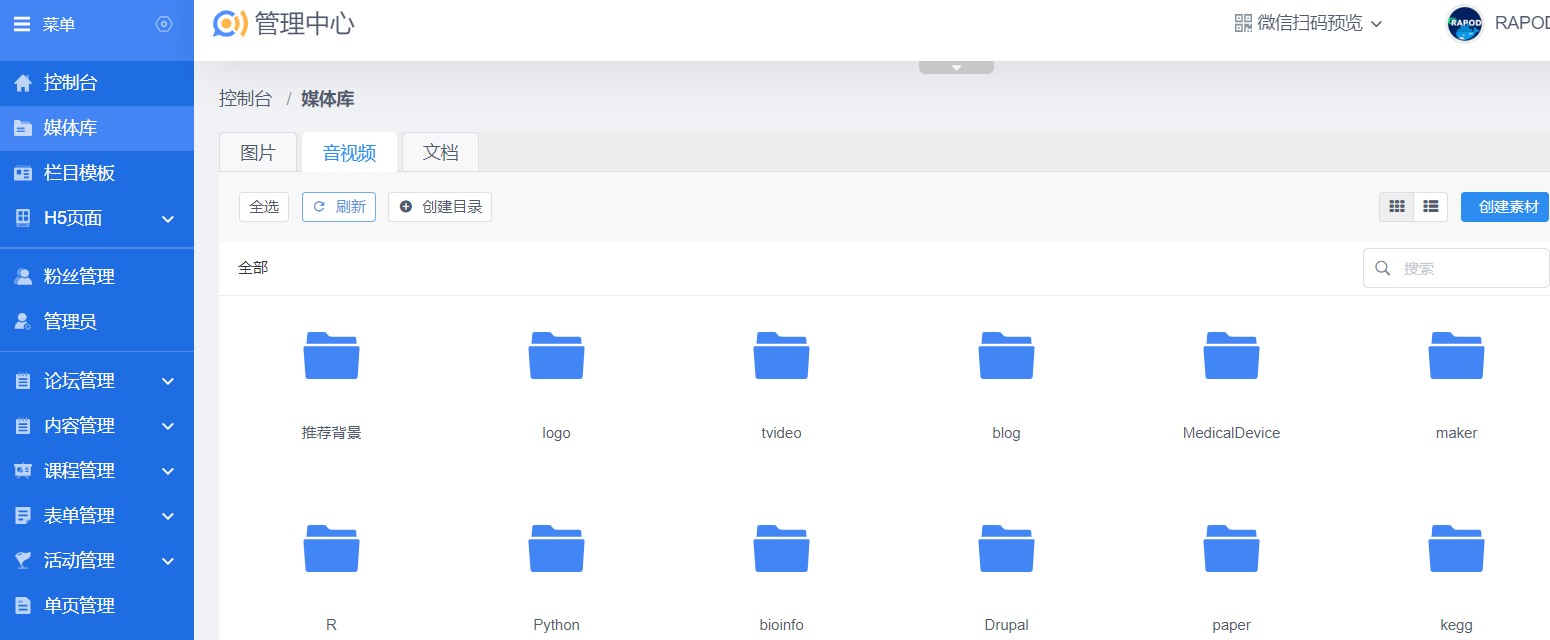Switch to list view layout

(x=1431, y=207)
